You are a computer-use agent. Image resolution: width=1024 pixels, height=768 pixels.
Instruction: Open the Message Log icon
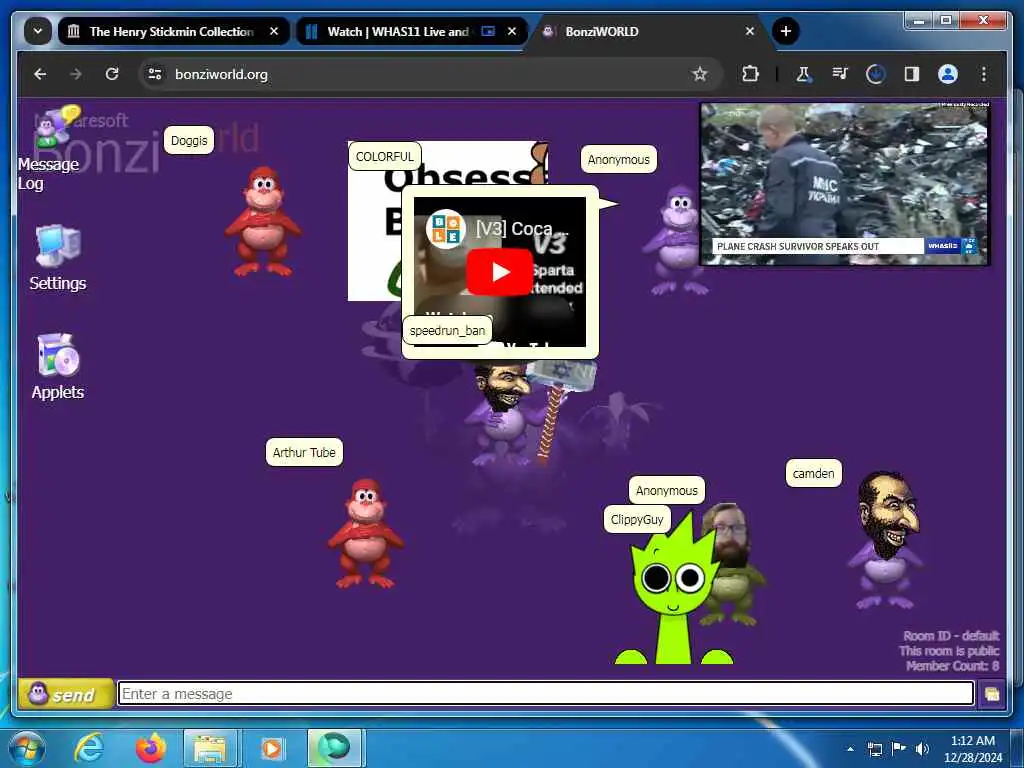[50, 148]
